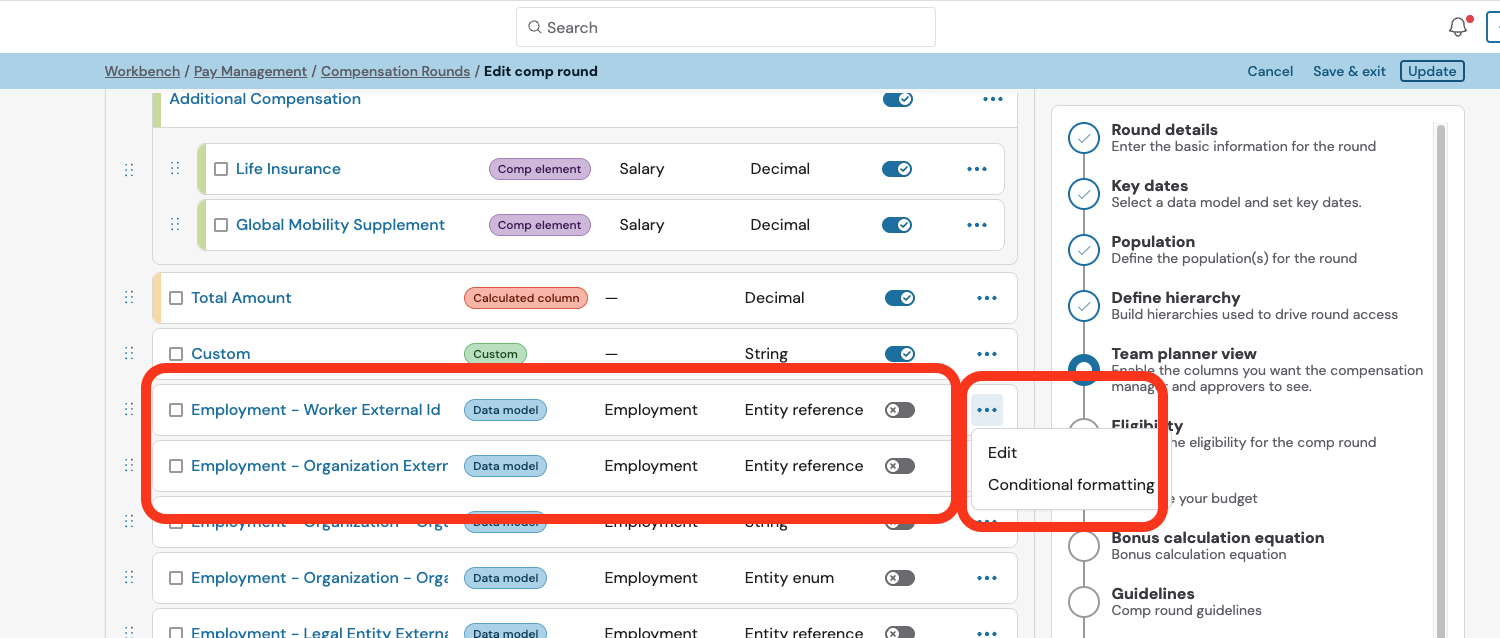
Task: Choose Edit from the context menu
Action: 1002,453
